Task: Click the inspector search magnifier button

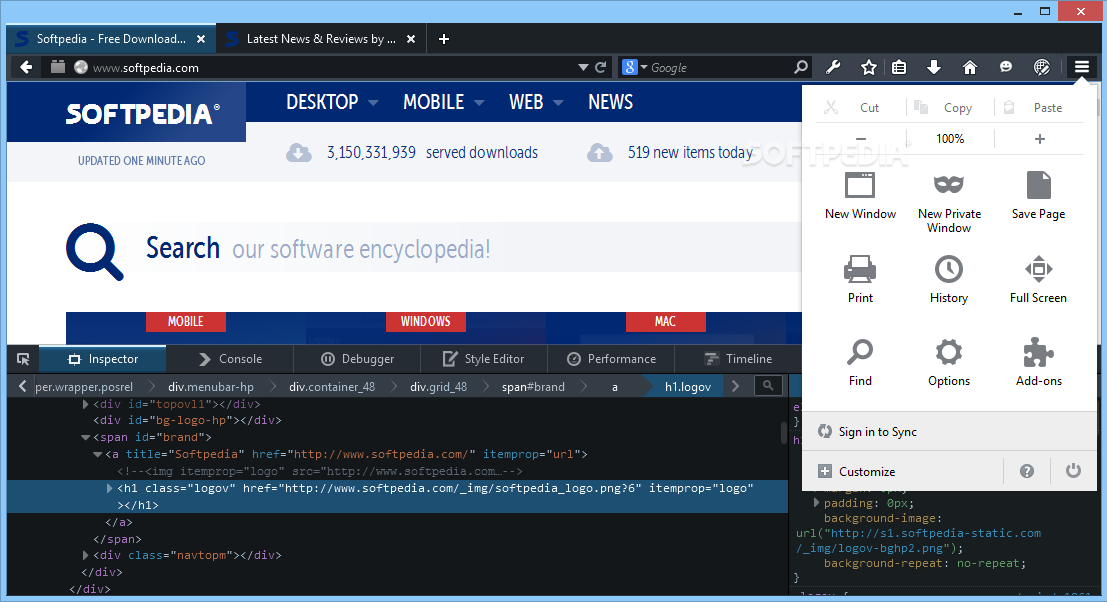Action: click(x=768, y=385)
